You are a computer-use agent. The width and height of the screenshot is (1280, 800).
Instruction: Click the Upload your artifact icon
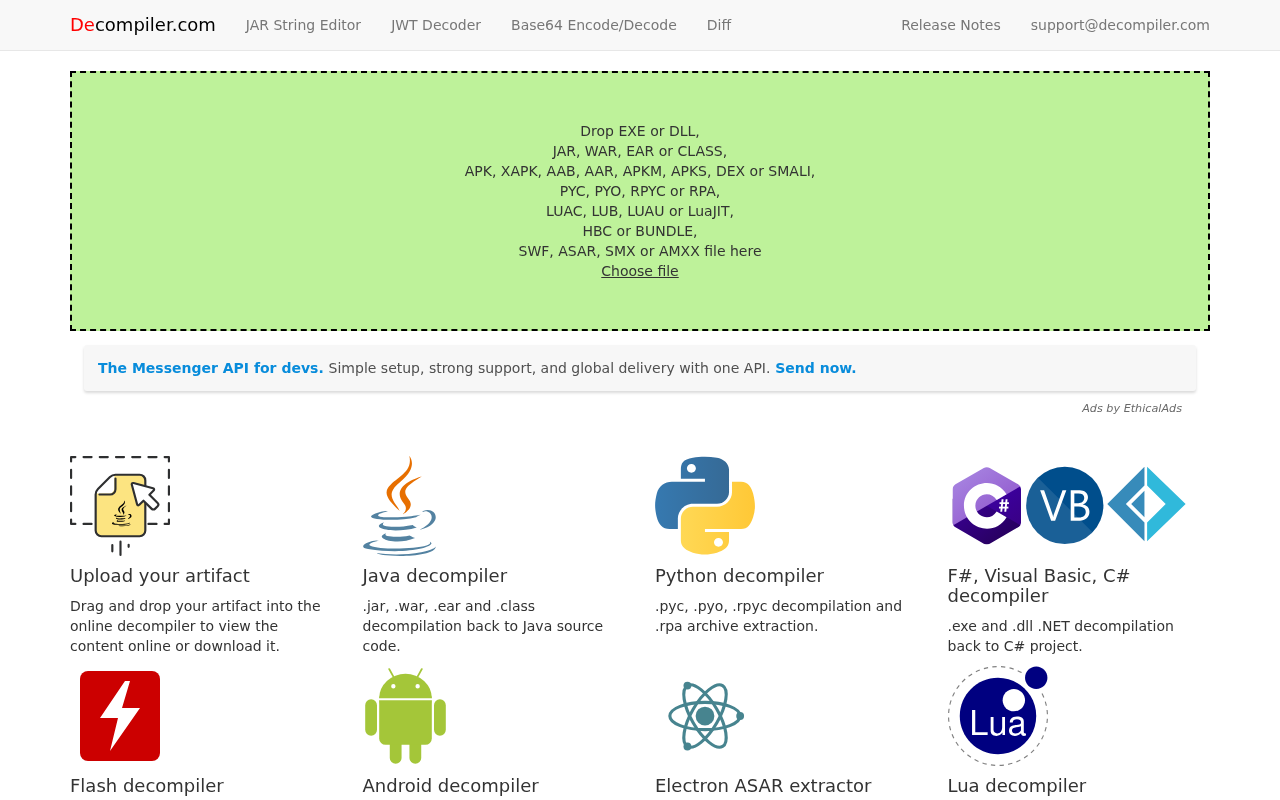[120, 506]
